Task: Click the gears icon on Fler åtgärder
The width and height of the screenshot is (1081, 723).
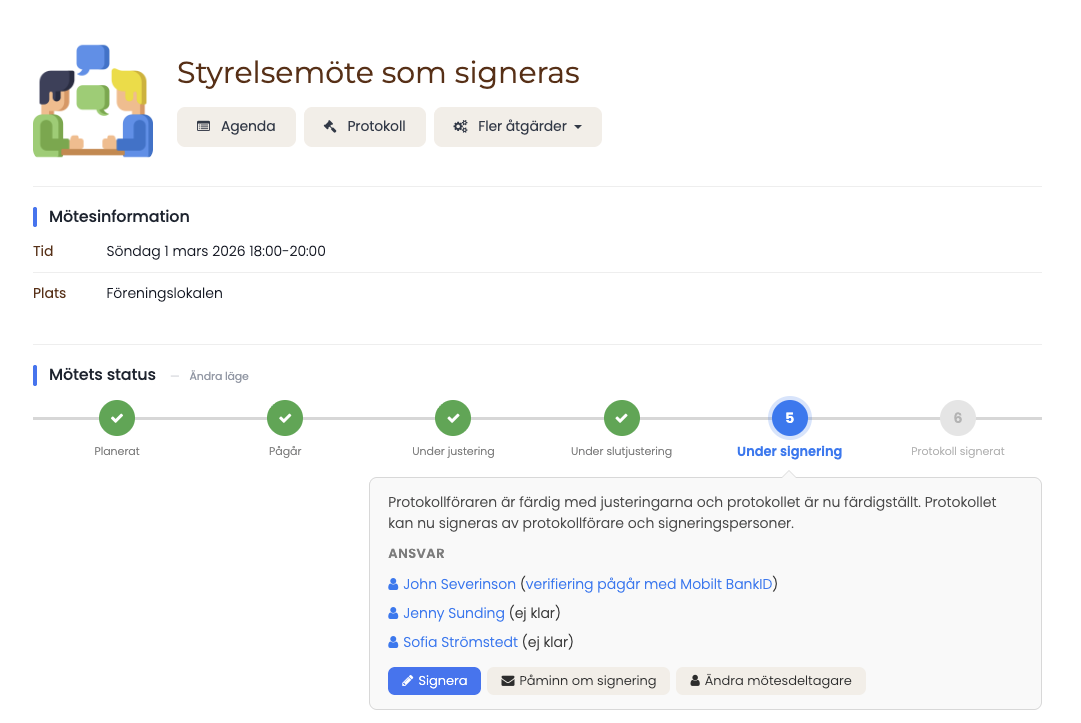Action: point(460,127)
